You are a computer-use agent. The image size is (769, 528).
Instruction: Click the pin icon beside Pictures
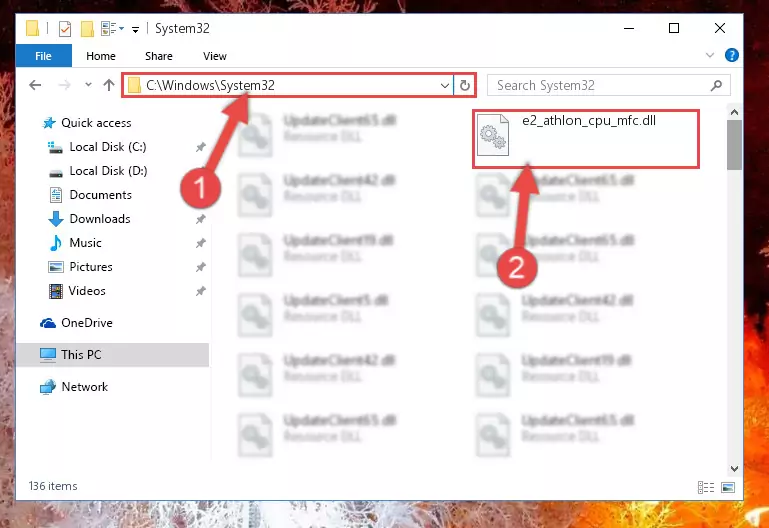pyautogui.click(x=201, y=267)
